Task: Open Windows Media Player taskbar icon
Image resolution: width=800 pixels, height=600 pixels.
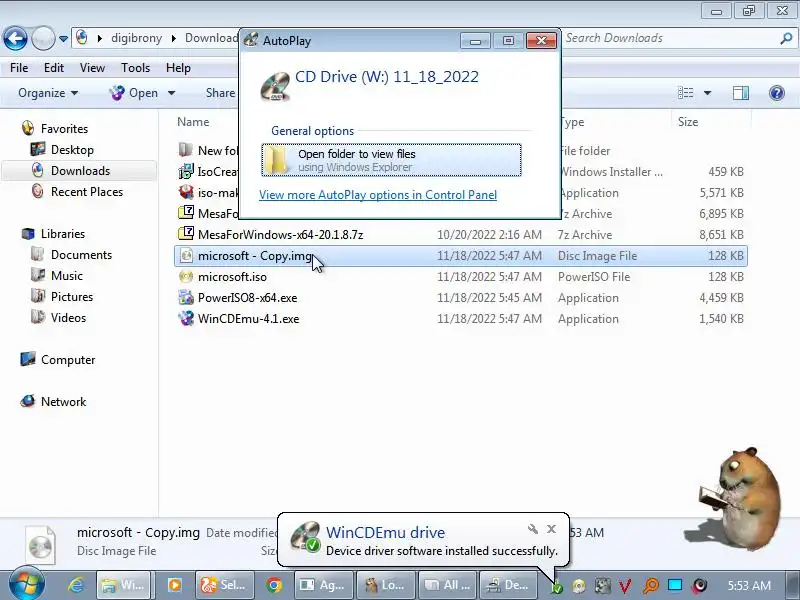Action: pyautogui.click(x=174, y=585)
